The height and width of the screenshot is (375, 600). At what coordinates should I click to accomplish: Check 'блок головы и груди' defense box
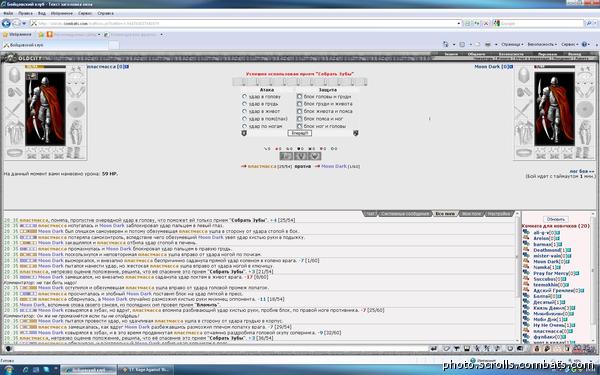[299, 96]
